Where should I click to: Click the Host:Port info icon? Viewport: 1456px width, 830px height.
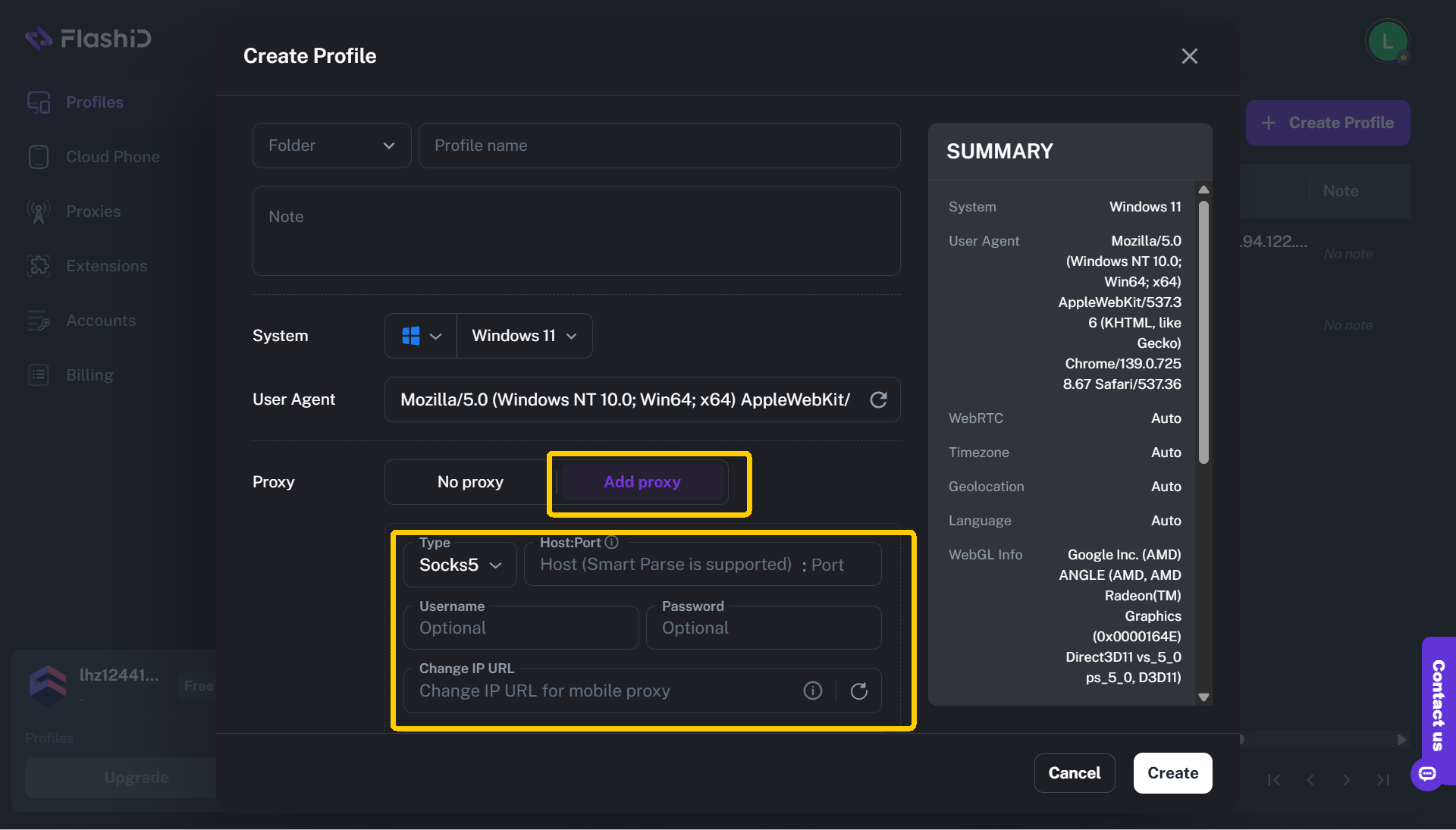[x=612, y=542]
